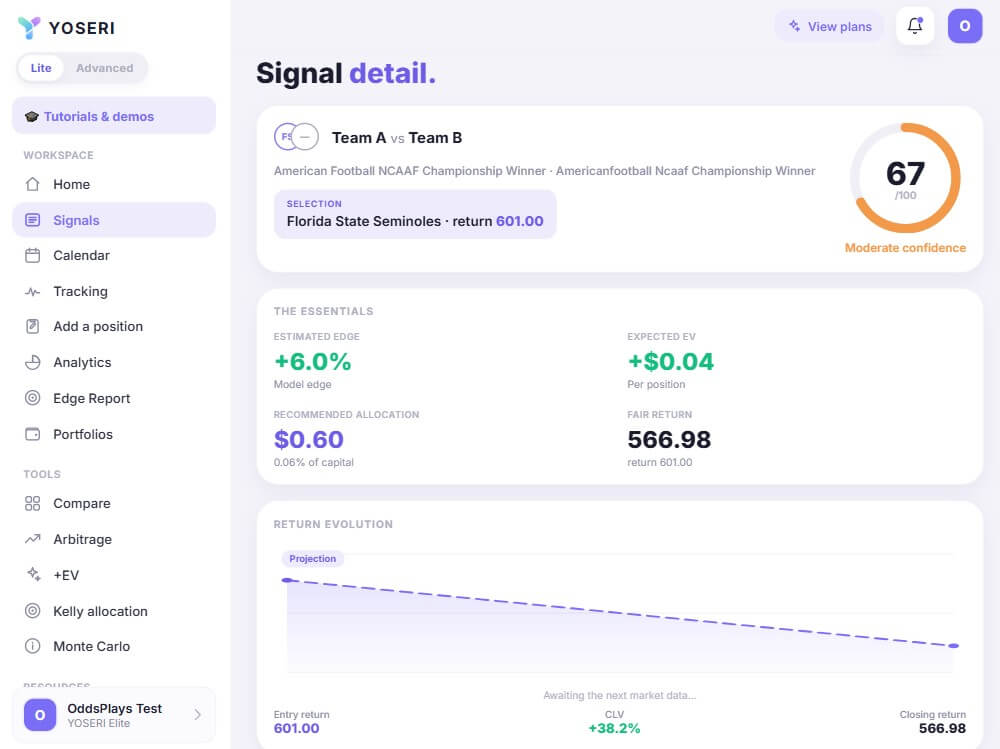The width and height of the screenshot is (1000, 749).
Task: Click the Recommended allocation $0.60 value
Action: point(309,440)
